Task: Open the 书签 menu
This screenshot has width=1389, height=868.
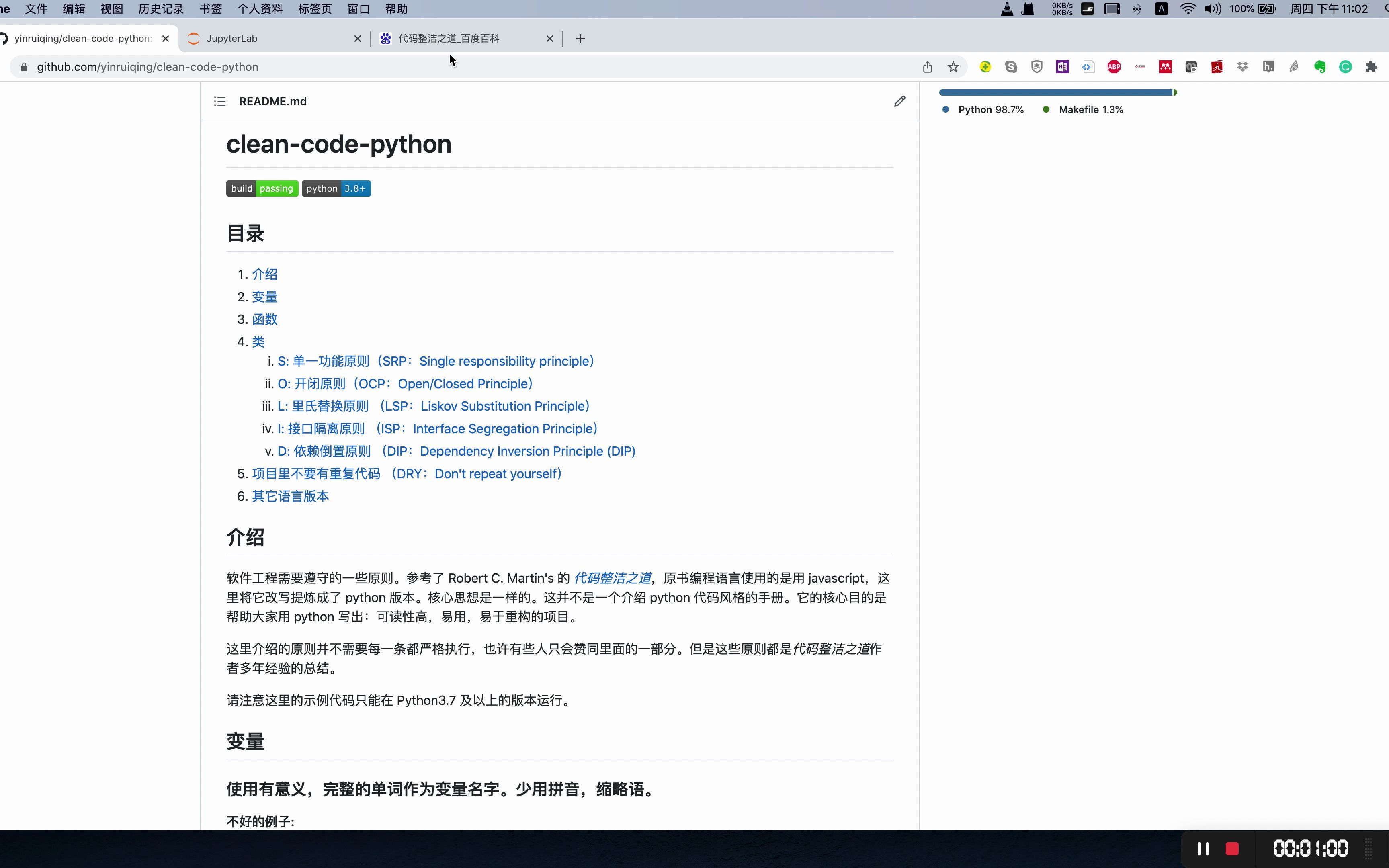Action: pos(211,9)
